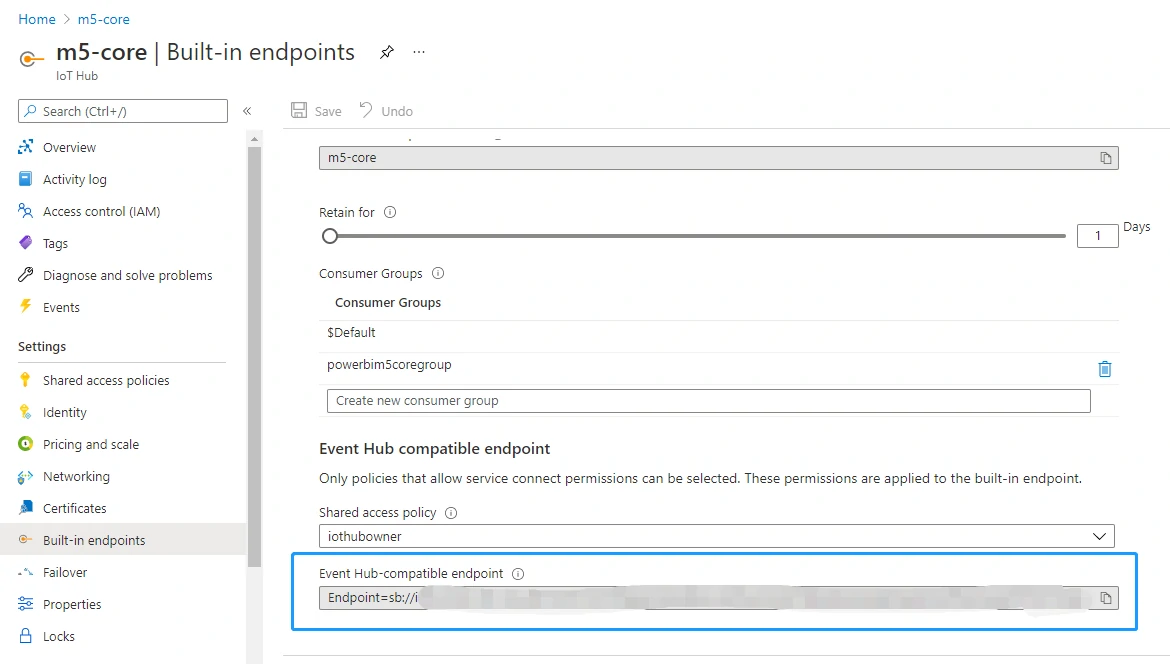Viewport: 1170px width, 664px height.
Task: Show info for Retain for setting
Action: [x=390, y=213]
